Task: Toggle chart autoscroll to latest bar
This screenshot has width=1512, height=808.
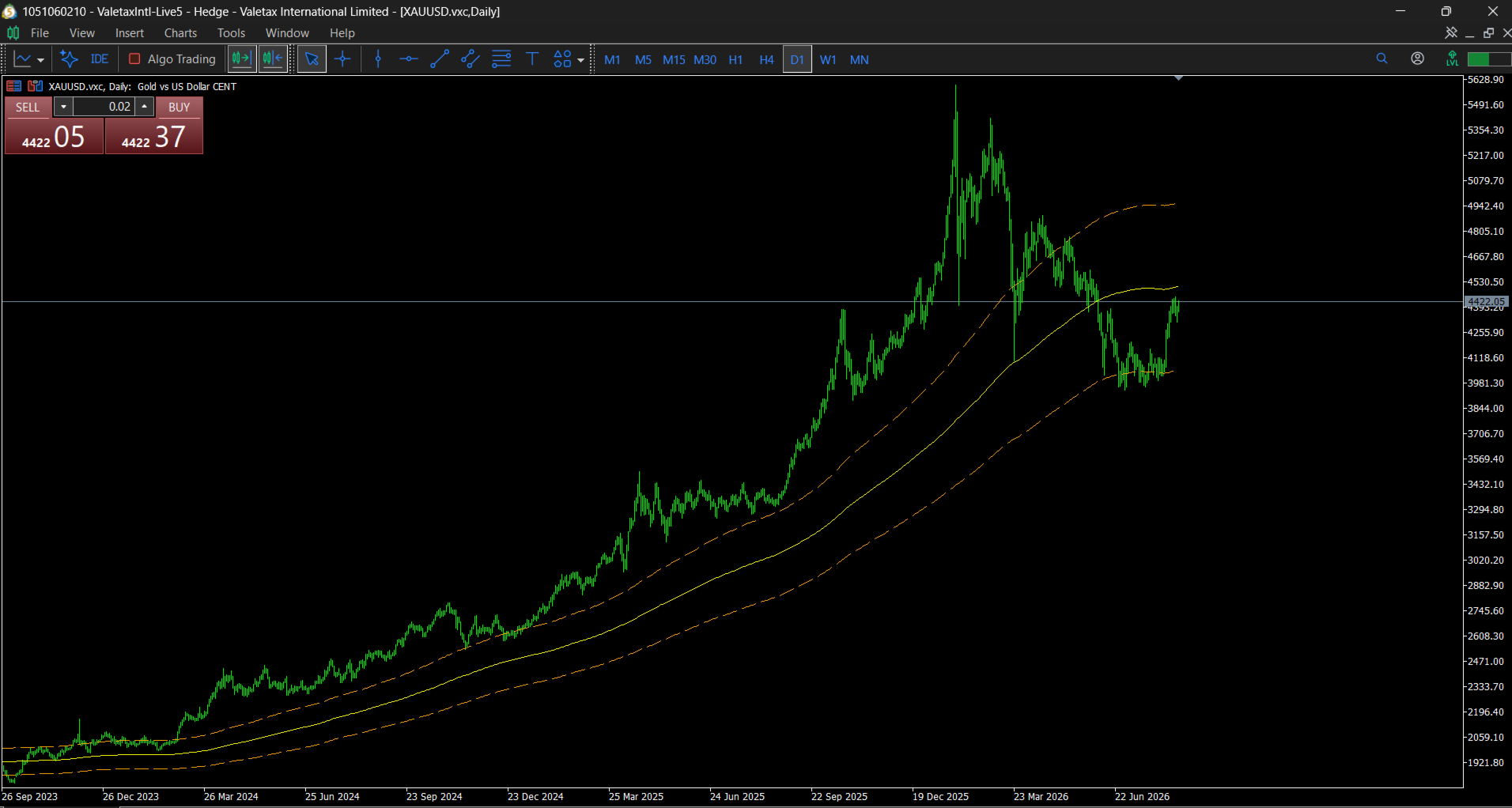Action: click(x=272, y=59)
